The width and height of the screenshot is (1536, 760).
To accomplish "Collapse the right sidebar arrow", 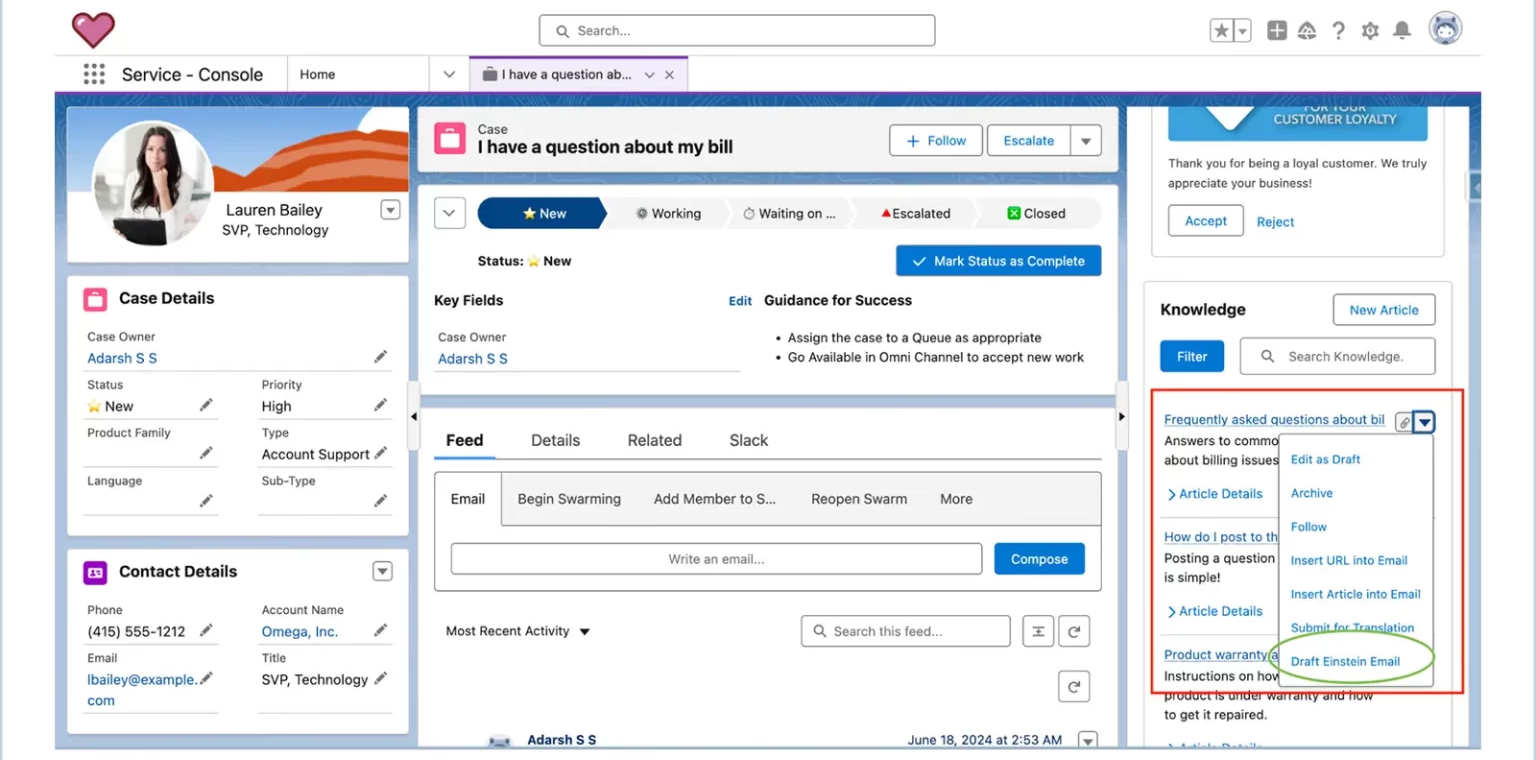I will coord(1122,416).
